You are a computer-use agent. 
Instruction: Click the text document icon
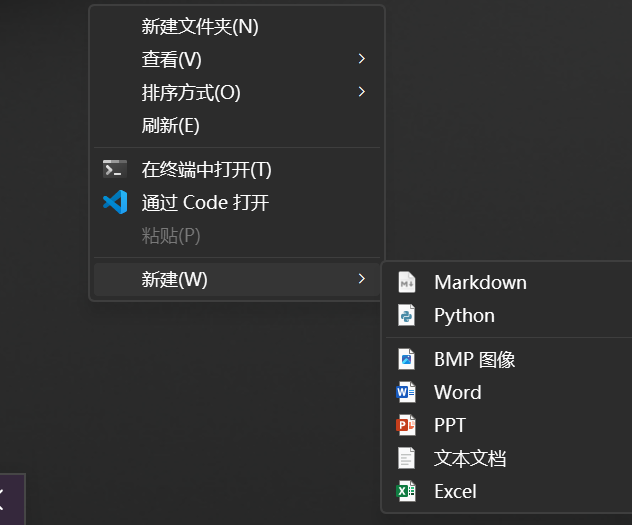[x=406, y=458]
